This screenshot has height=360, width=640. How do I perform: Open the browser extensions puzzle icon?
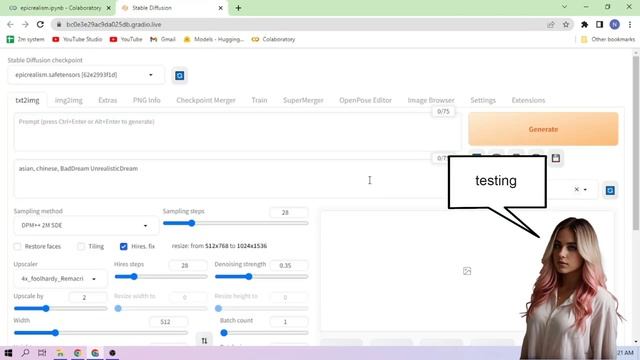pos(584,24)
